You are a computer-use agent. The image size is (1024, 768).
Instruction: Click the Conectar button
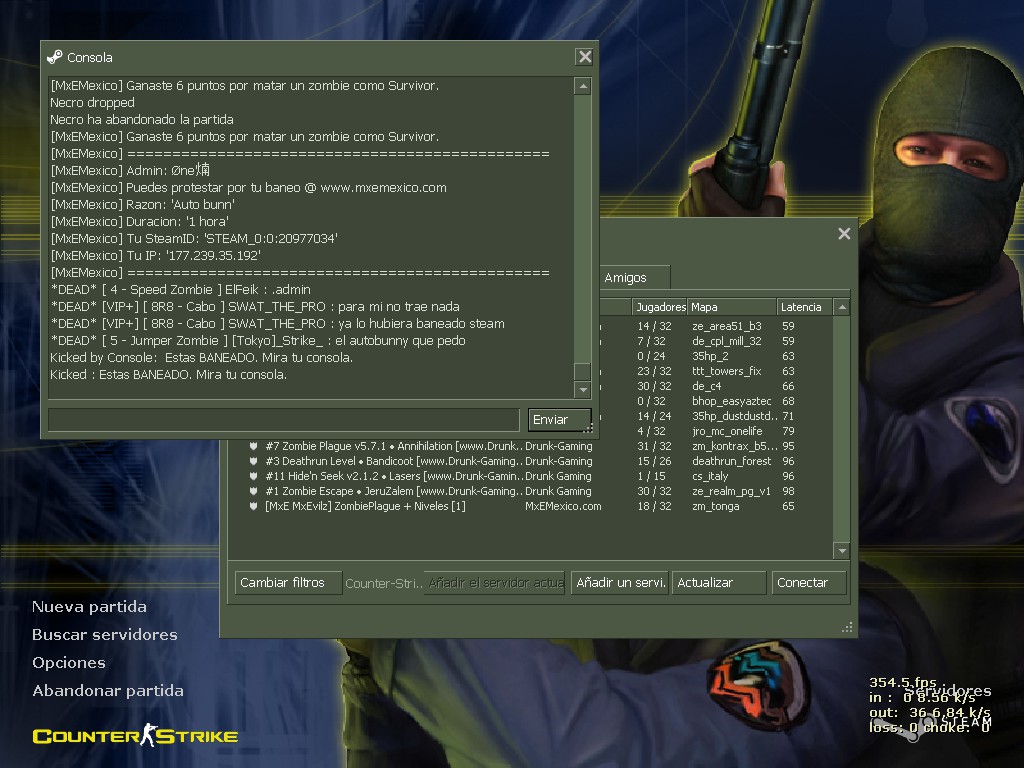point(808,583)
